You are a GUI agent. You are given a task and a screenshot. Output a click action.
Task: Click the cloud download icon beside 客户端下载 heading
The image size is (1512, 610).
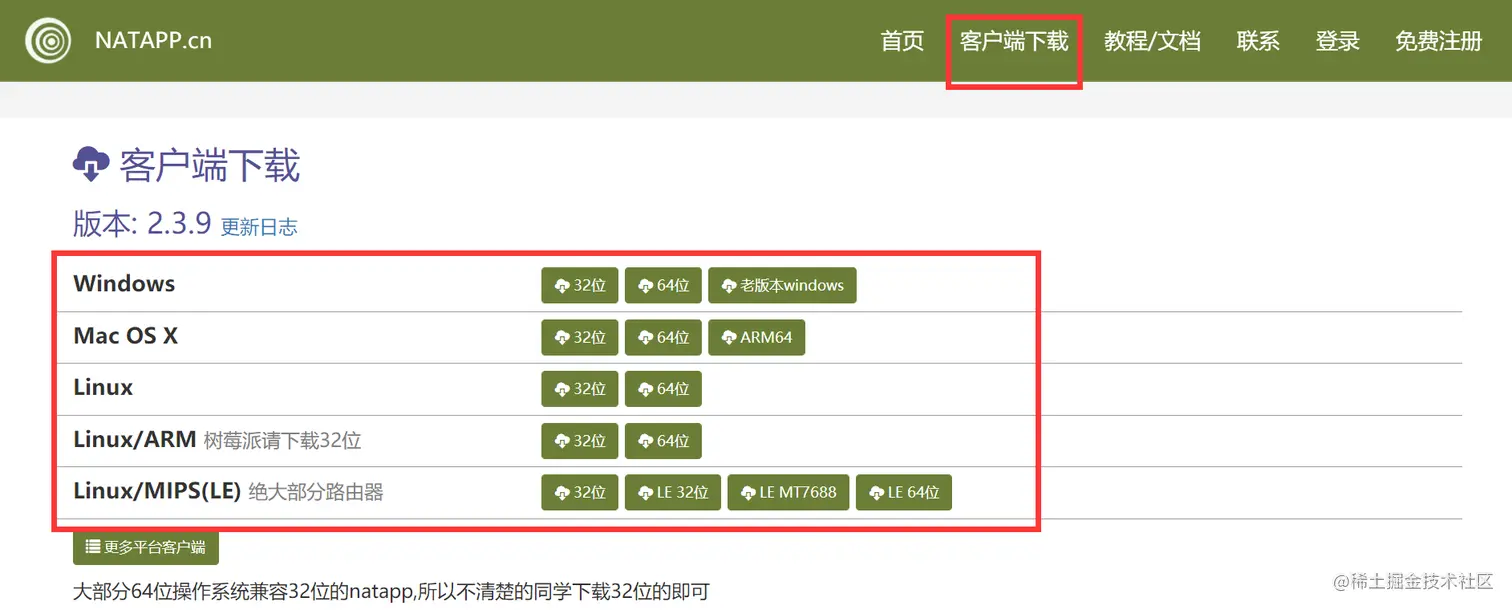coord(91,164)
